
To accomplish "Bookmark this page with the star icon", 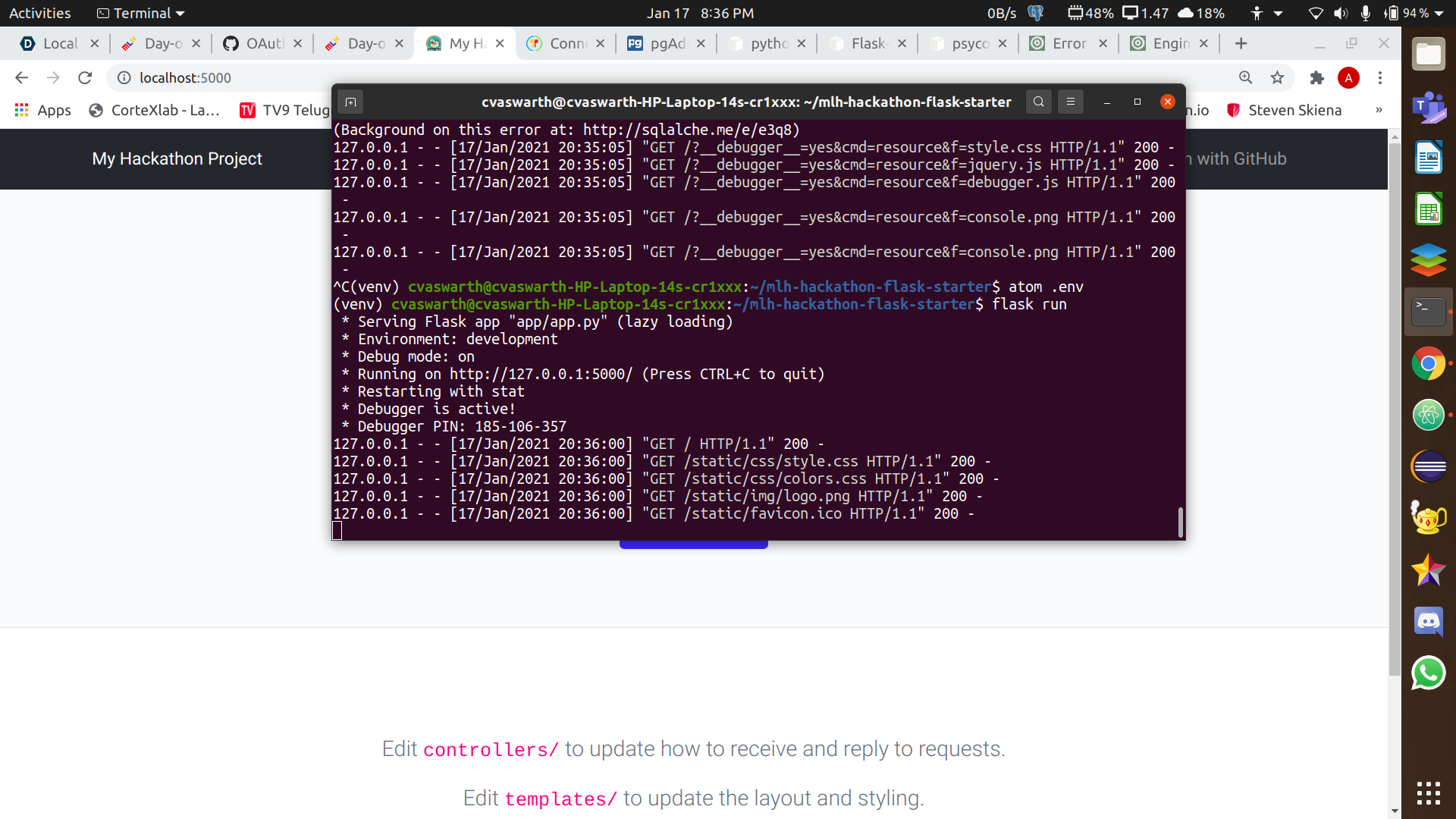I will point(1278,77).
